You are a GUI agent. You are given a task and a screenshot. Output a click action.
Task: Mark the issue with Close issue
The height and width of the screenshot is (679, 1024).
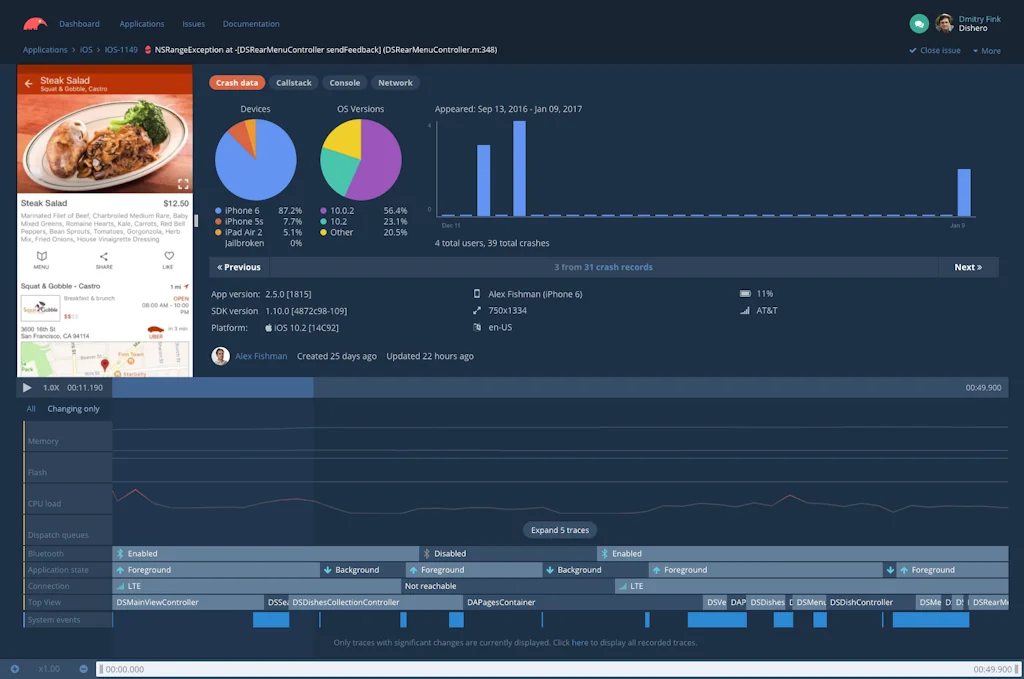934,50
